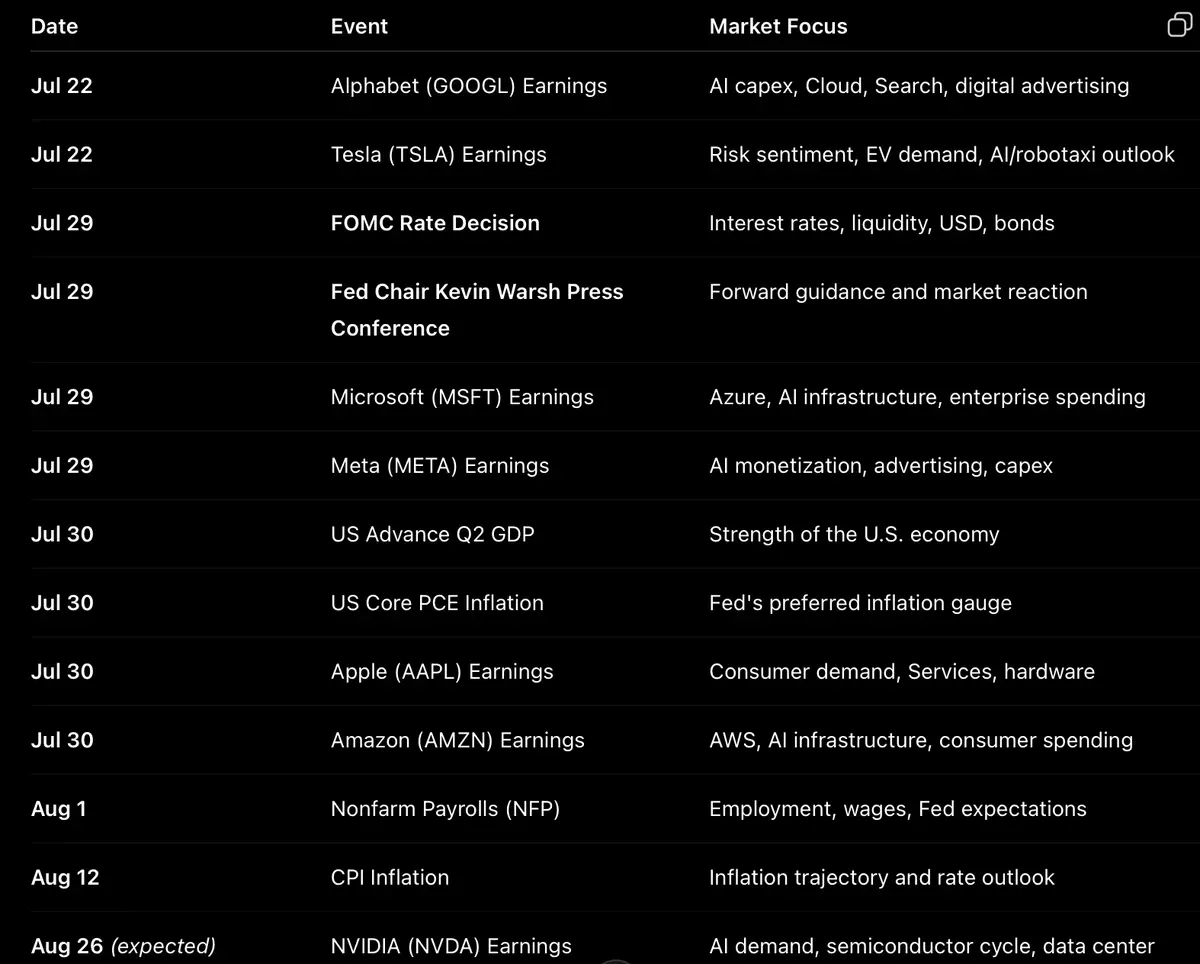Screen dimensions: 1200x964
Task: Click Tesla (TSLA) Earnings cell
Action: [439, 155]
